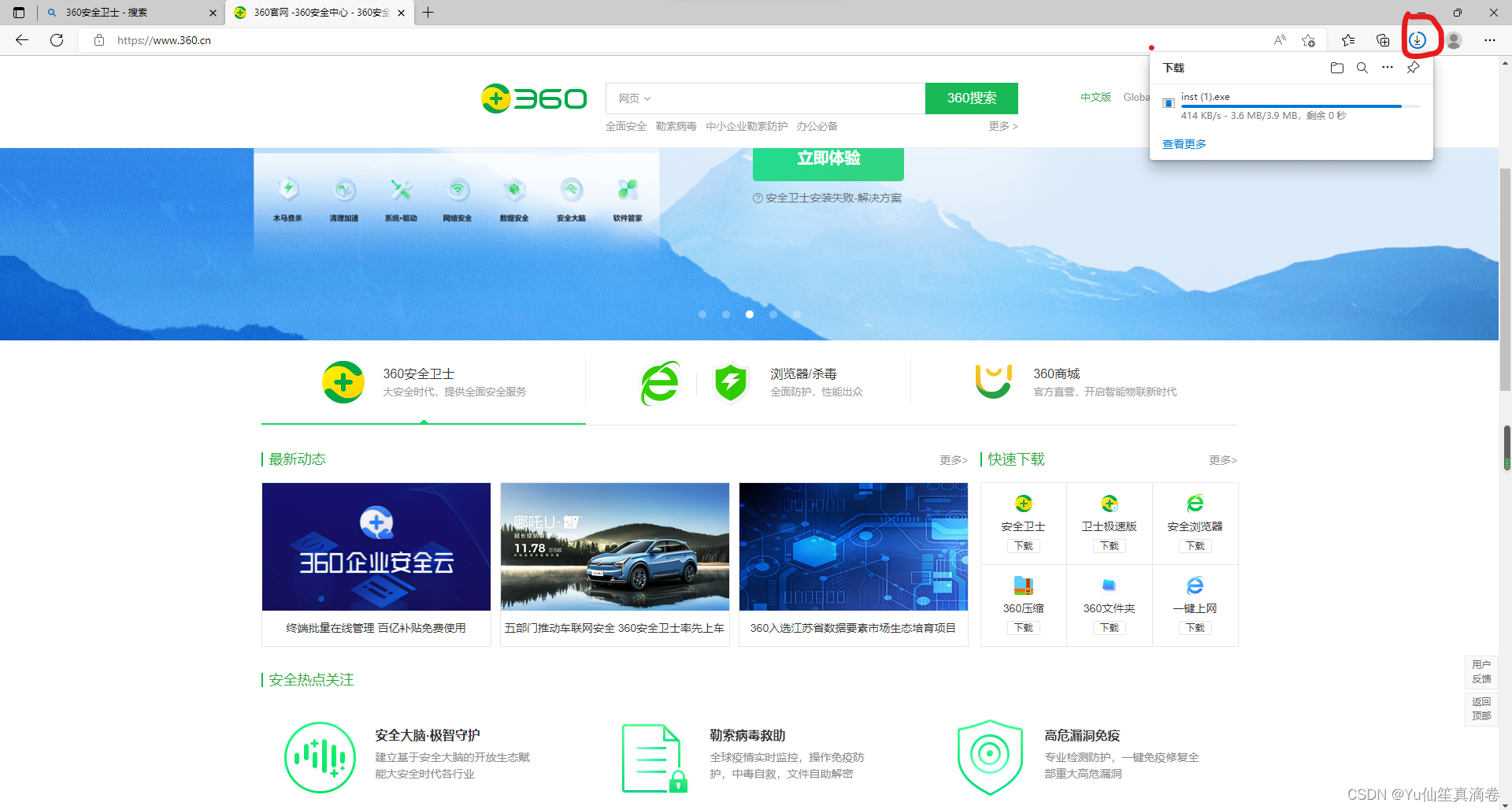The height and width of the screenshot is (810, 1512).
Task: View site information lock icon
Action: pos(99,40)
